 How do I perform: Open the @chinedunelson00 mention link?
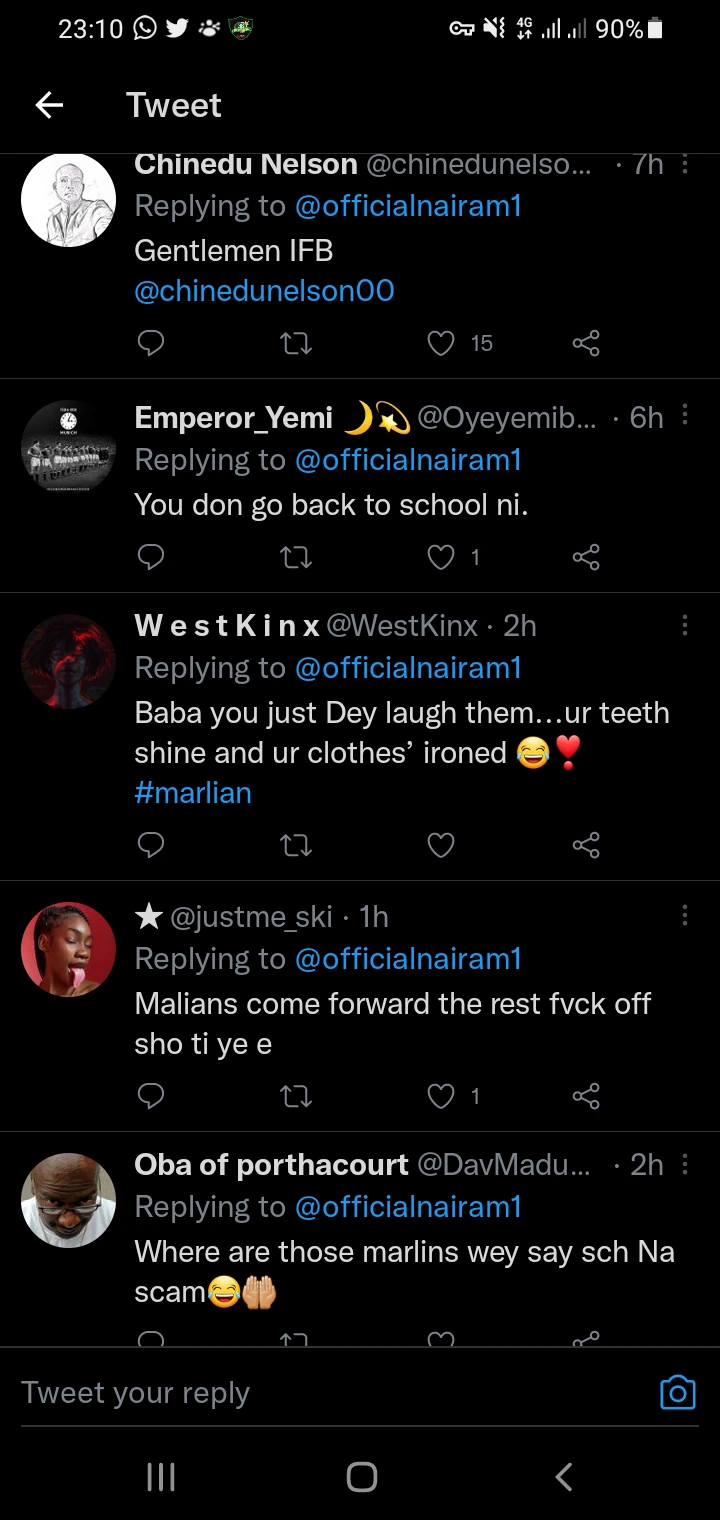(264, 291)
